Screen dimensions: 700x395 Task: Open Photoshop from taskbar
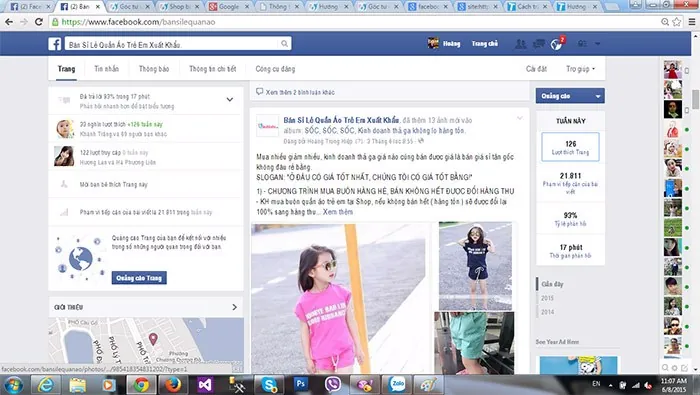click(x=301, y=384)
